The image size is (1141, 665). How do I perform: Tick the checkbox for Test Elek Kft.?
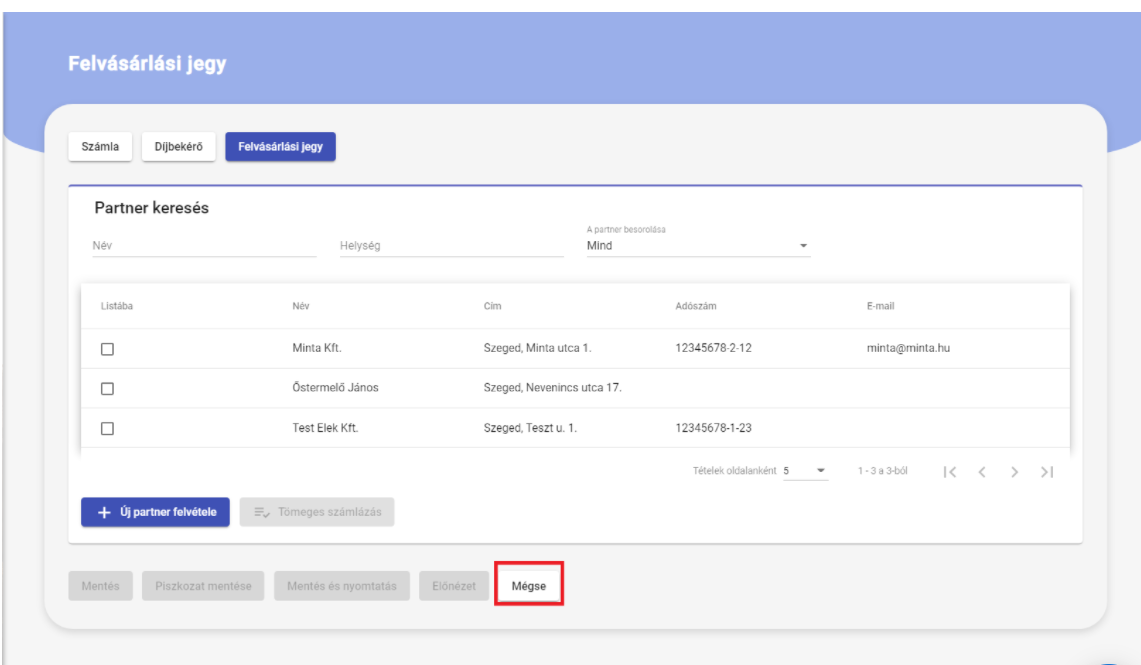tap(108, 429)
